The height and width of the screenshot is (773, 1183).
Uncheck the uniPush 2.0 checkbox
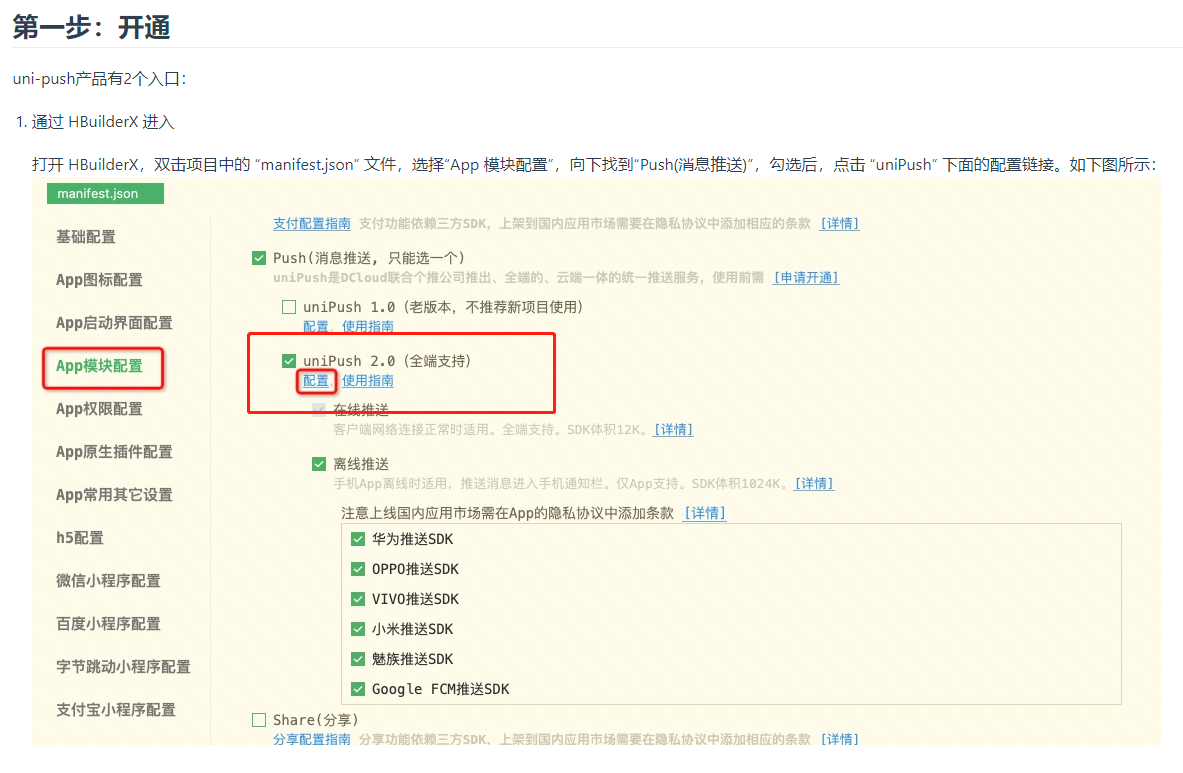coord(289,361)
